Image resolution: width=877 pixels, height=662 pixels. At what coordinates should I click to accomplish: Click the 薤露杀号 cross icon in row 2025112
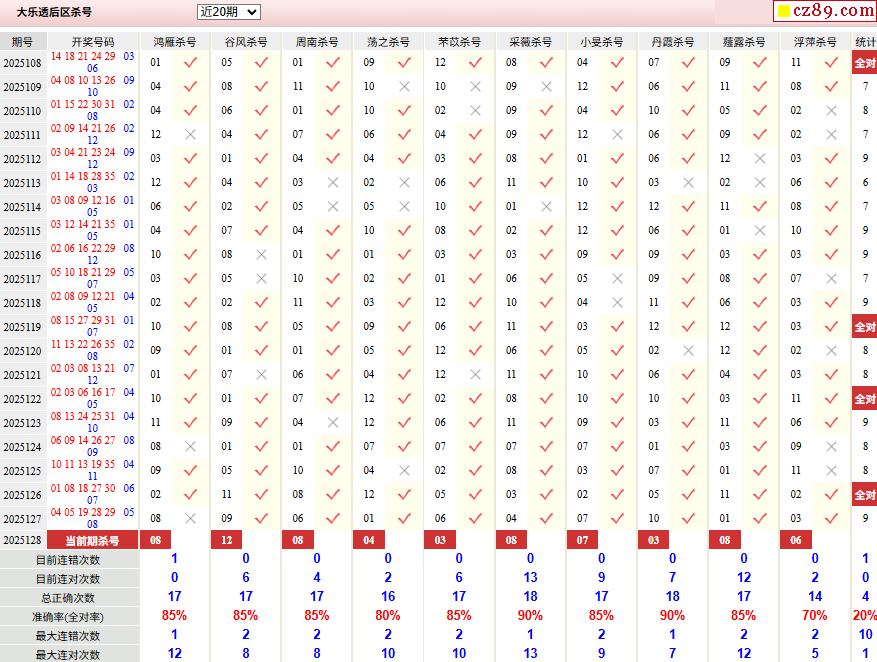tap(760, 159)
